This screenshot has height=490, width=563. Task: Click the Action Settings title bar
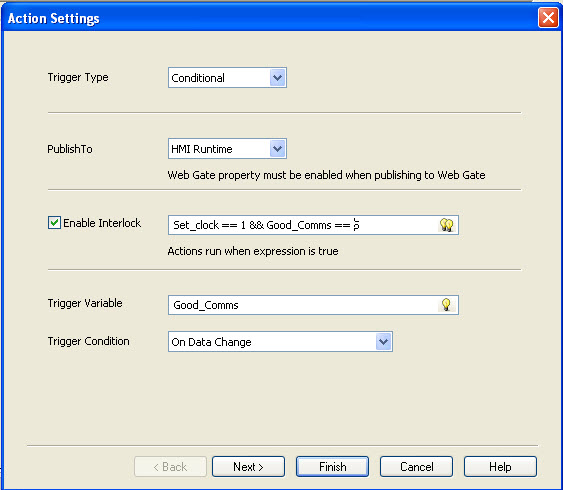pos(269,18)
